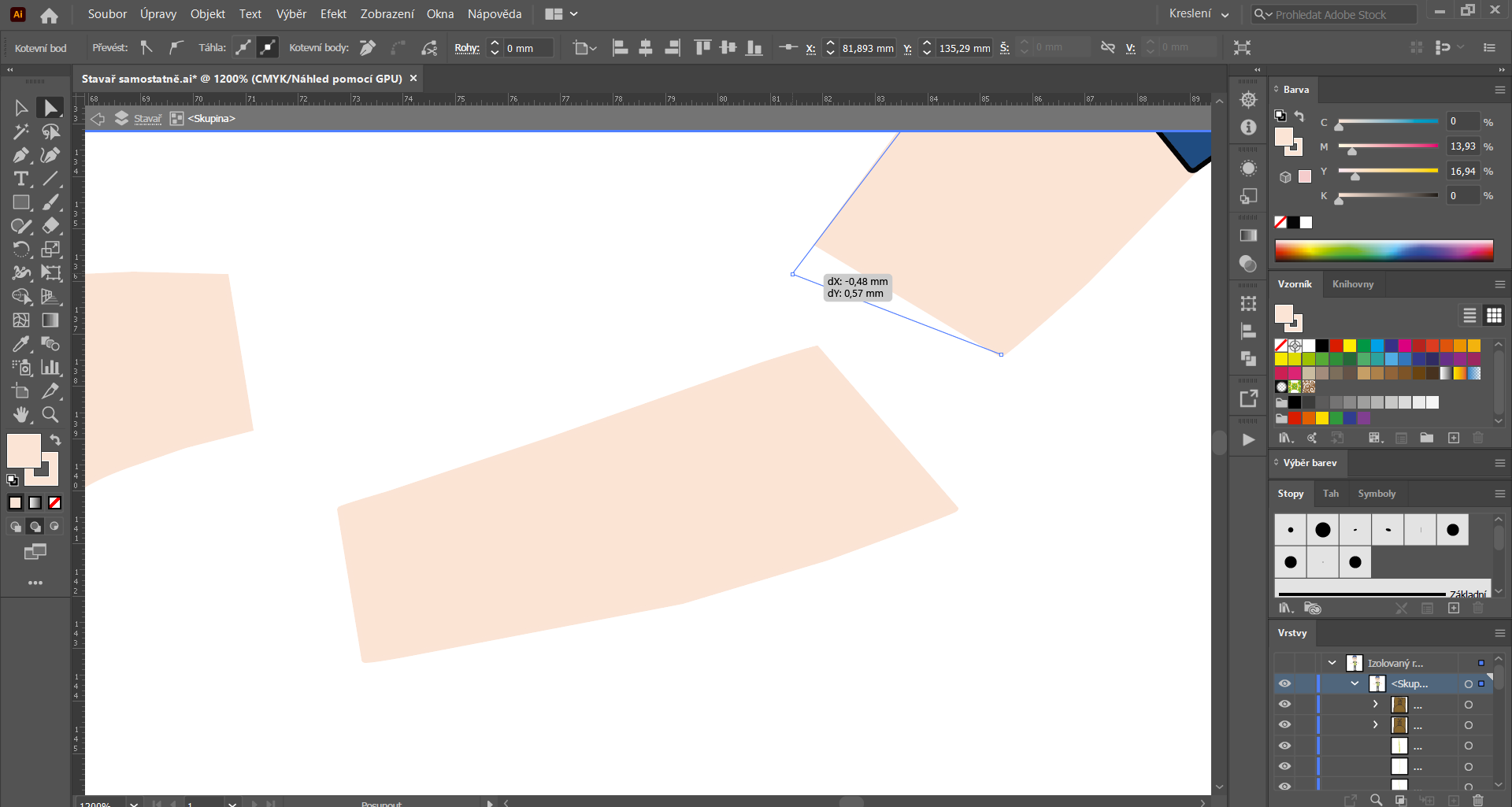Viewport: 1512px width, 807px height.
Task: Select the Rectangle tool
Action: 20,202
